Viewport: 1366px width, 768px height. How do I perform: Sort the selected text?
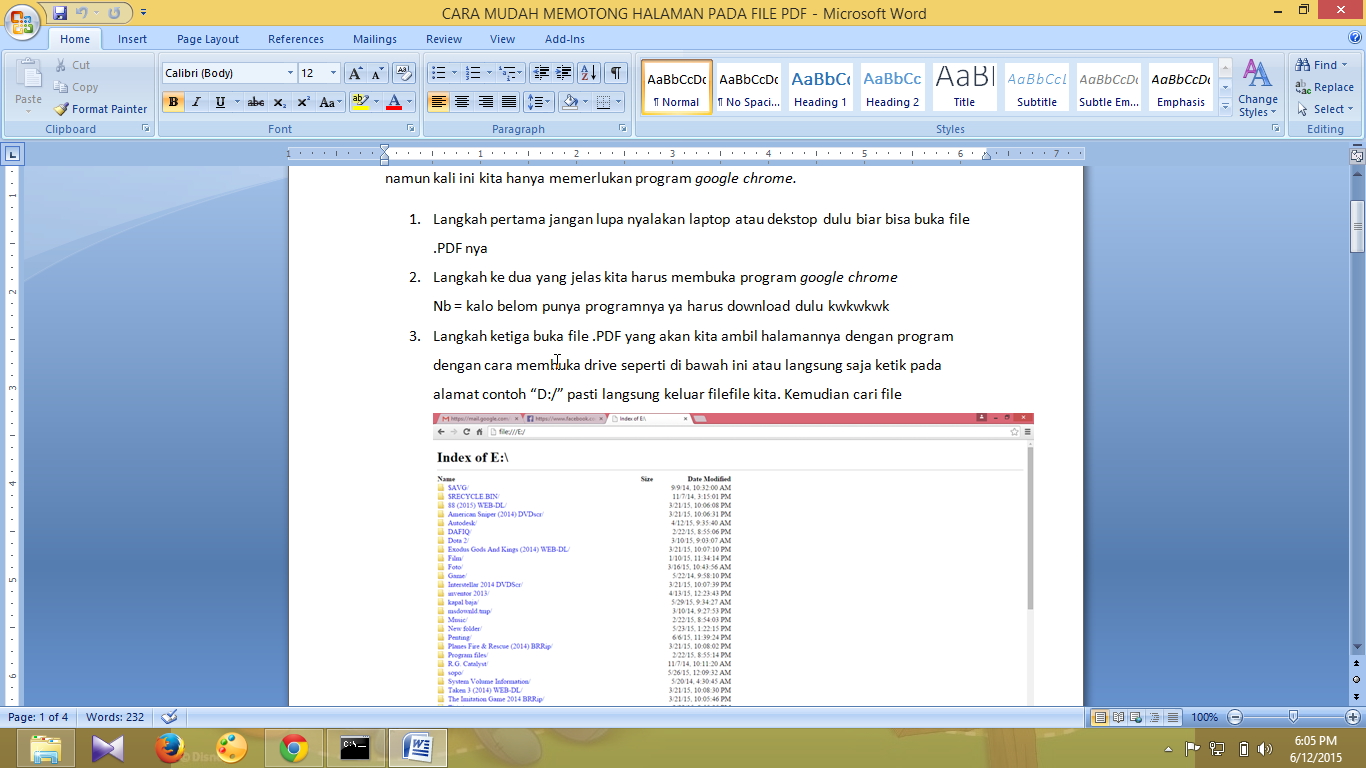[x=589, y=73]
